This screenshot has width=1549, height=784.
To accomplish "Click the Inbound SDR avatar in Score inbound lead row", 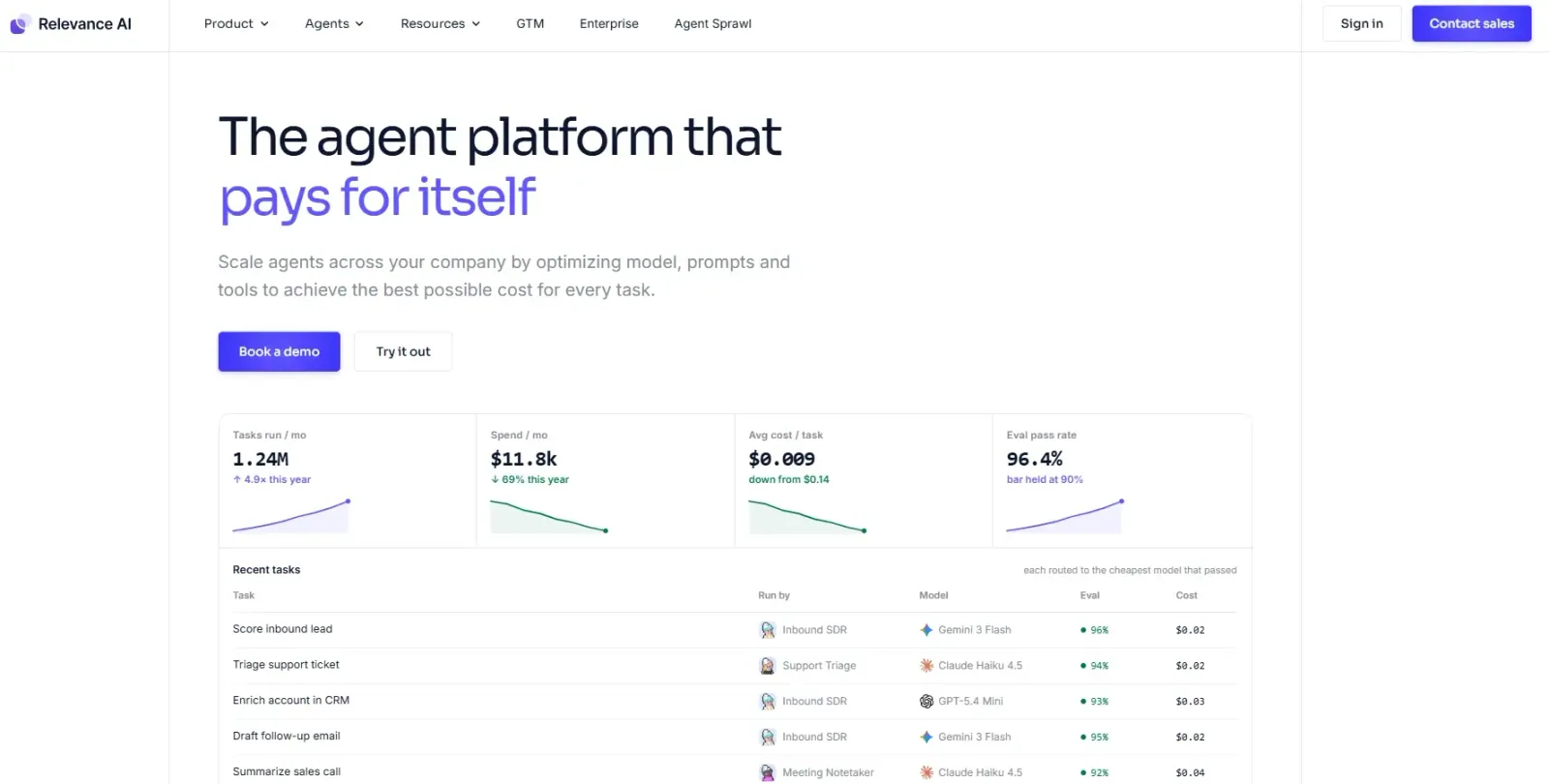I will pyautogui.click(x=768, y=630).
